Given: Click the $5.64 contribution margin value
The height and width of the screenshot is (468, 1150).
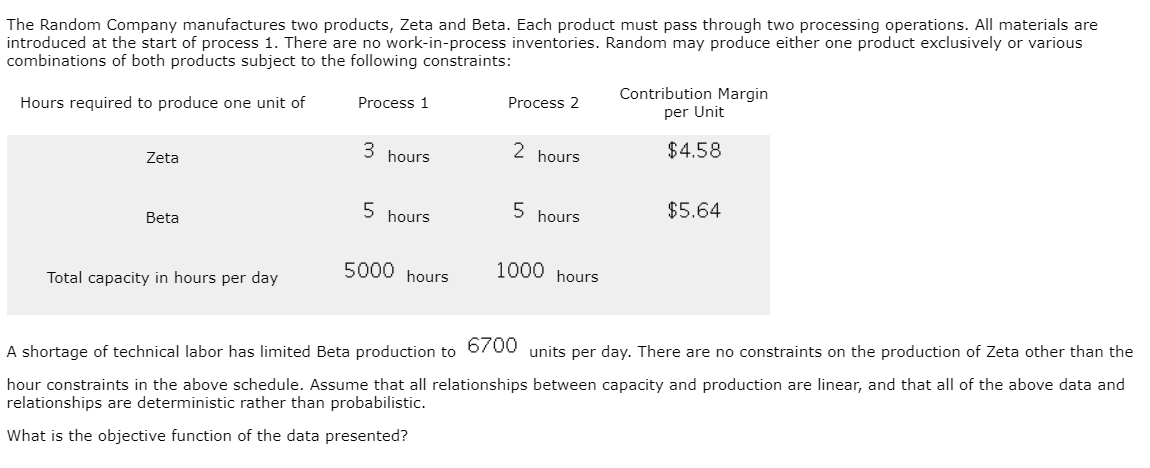Looking at the screenshot, I should (695, 211).
